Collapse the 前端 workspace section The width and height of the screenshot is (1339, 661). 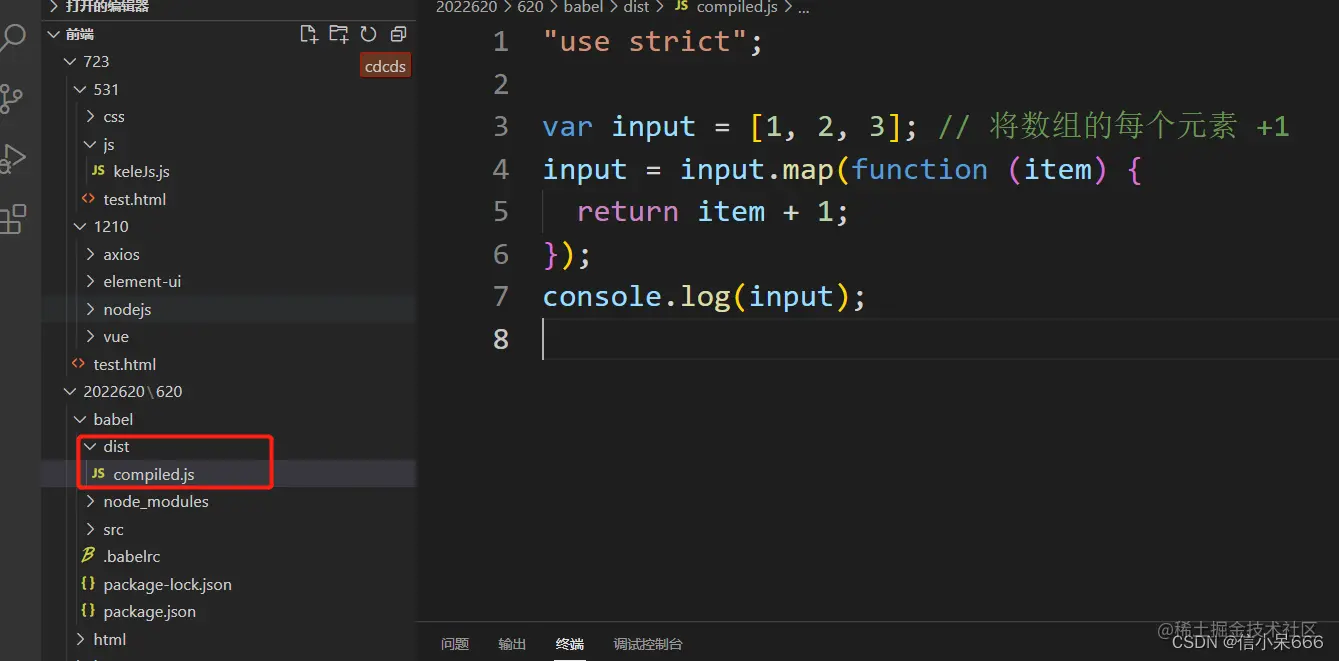(x=79, y=34)
